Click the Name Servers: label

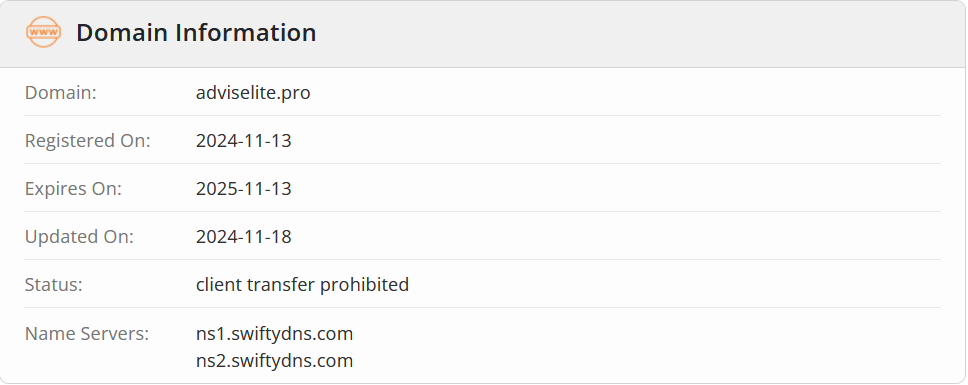pos(87,334)
